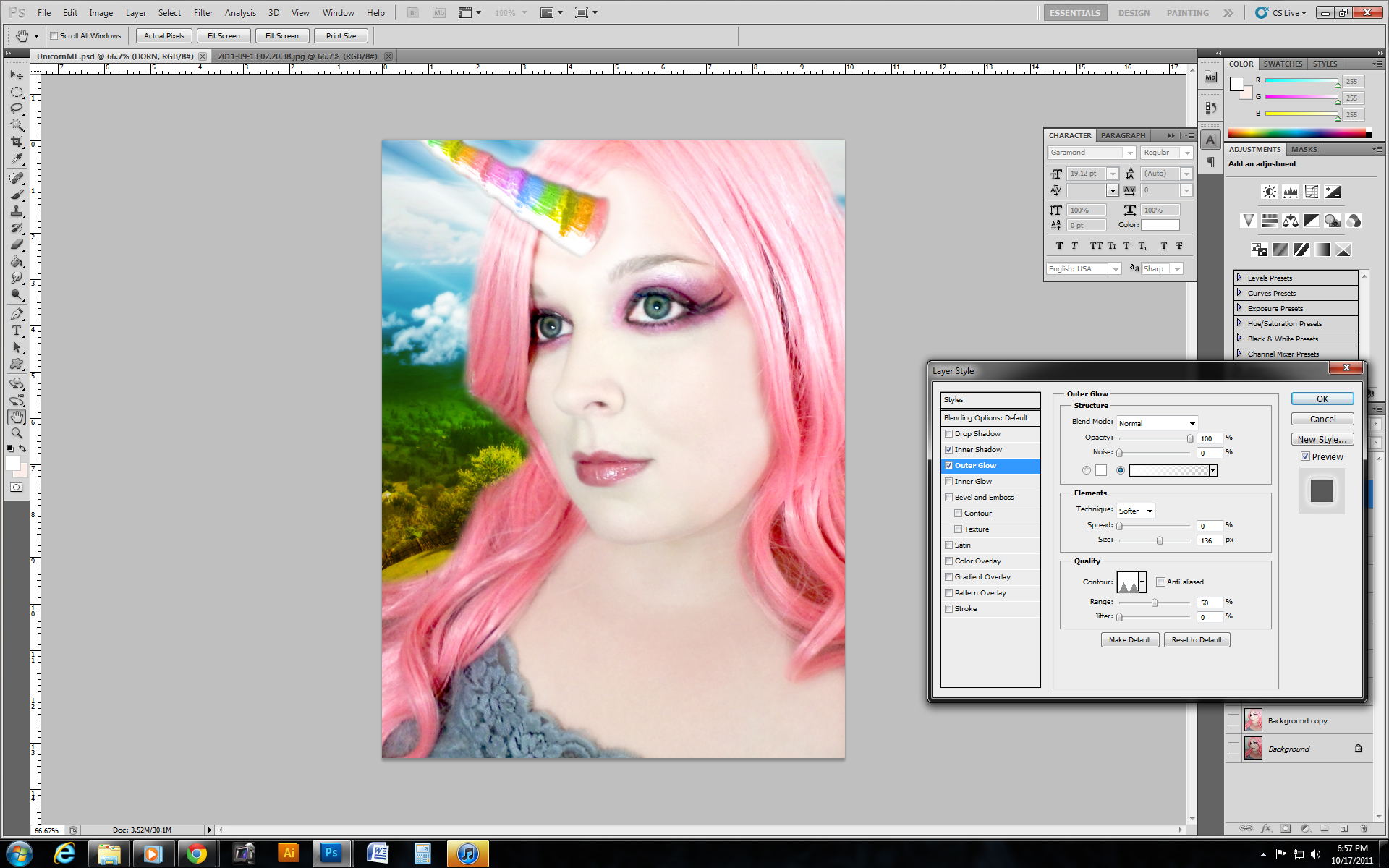Viewport: 1389px width, 868px height.
Task: Add a Brightness/Contrast adjustment
Action: click(x=1269, y=192)
